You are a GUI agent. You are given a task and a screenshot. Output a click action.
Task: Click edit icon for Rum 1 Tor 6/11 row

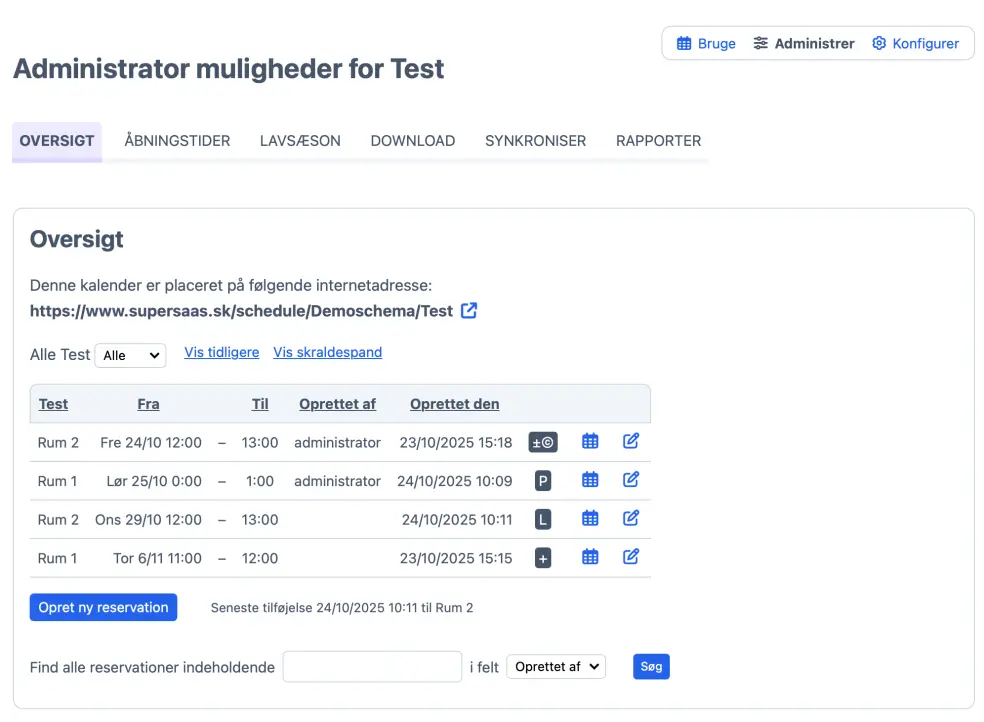[x=631, y=557]
